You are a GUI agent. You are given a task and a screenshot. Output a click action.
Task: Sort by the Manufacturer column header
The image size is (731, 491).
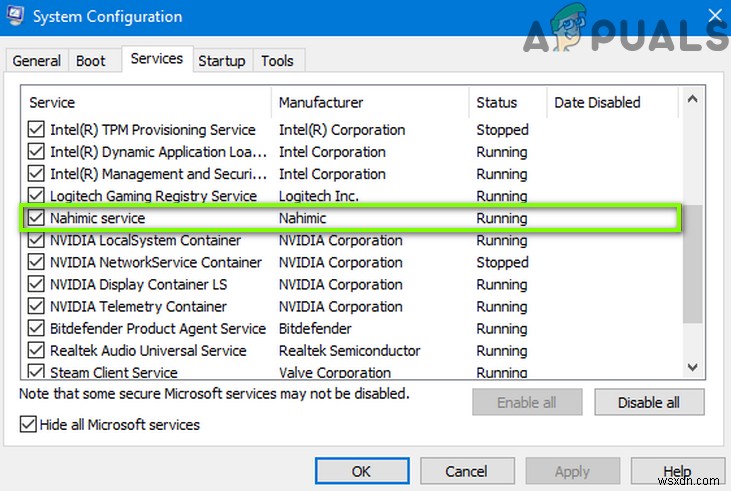[x=321, y=102]
